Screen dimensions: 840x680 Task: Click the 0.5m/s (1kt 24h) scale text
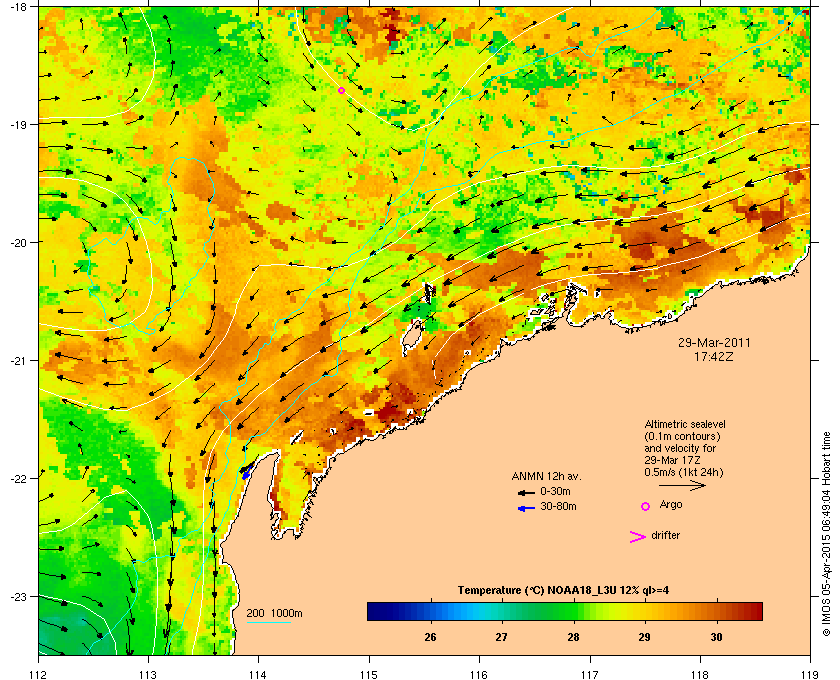point(684,473)
